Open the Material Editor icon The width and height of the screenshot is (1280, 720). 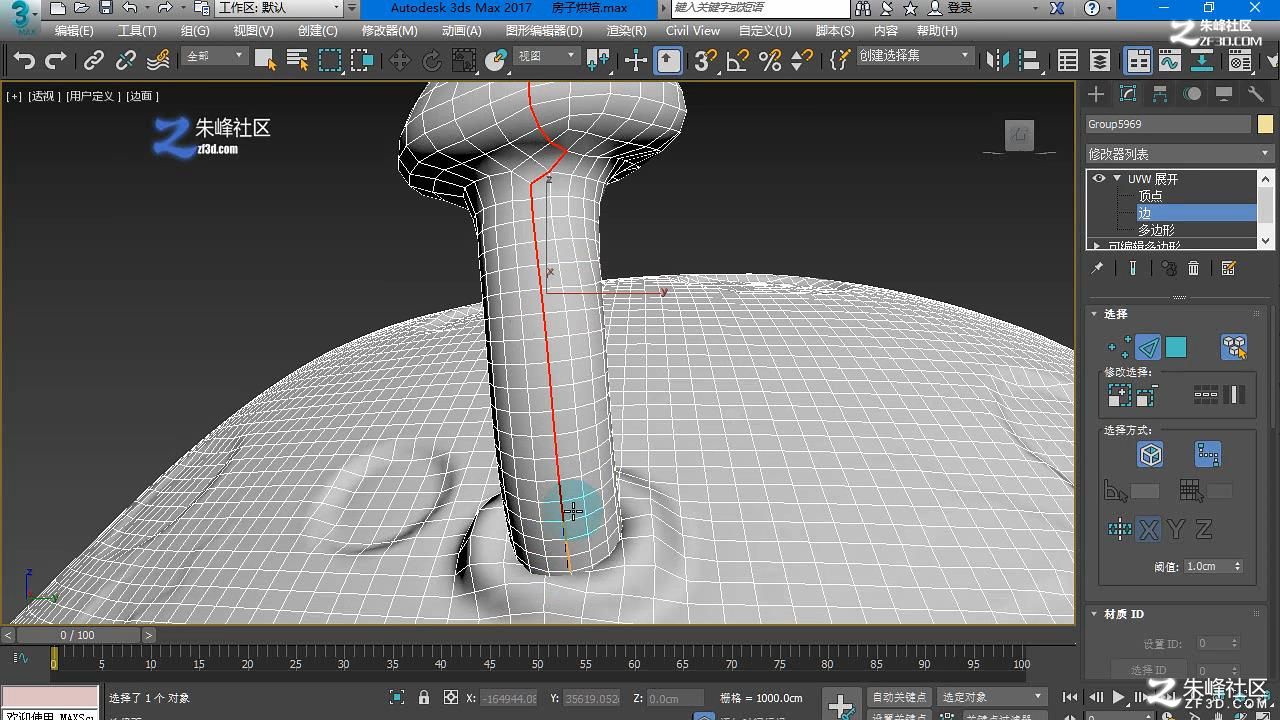pyautogui.click(x=1240, y=61)
